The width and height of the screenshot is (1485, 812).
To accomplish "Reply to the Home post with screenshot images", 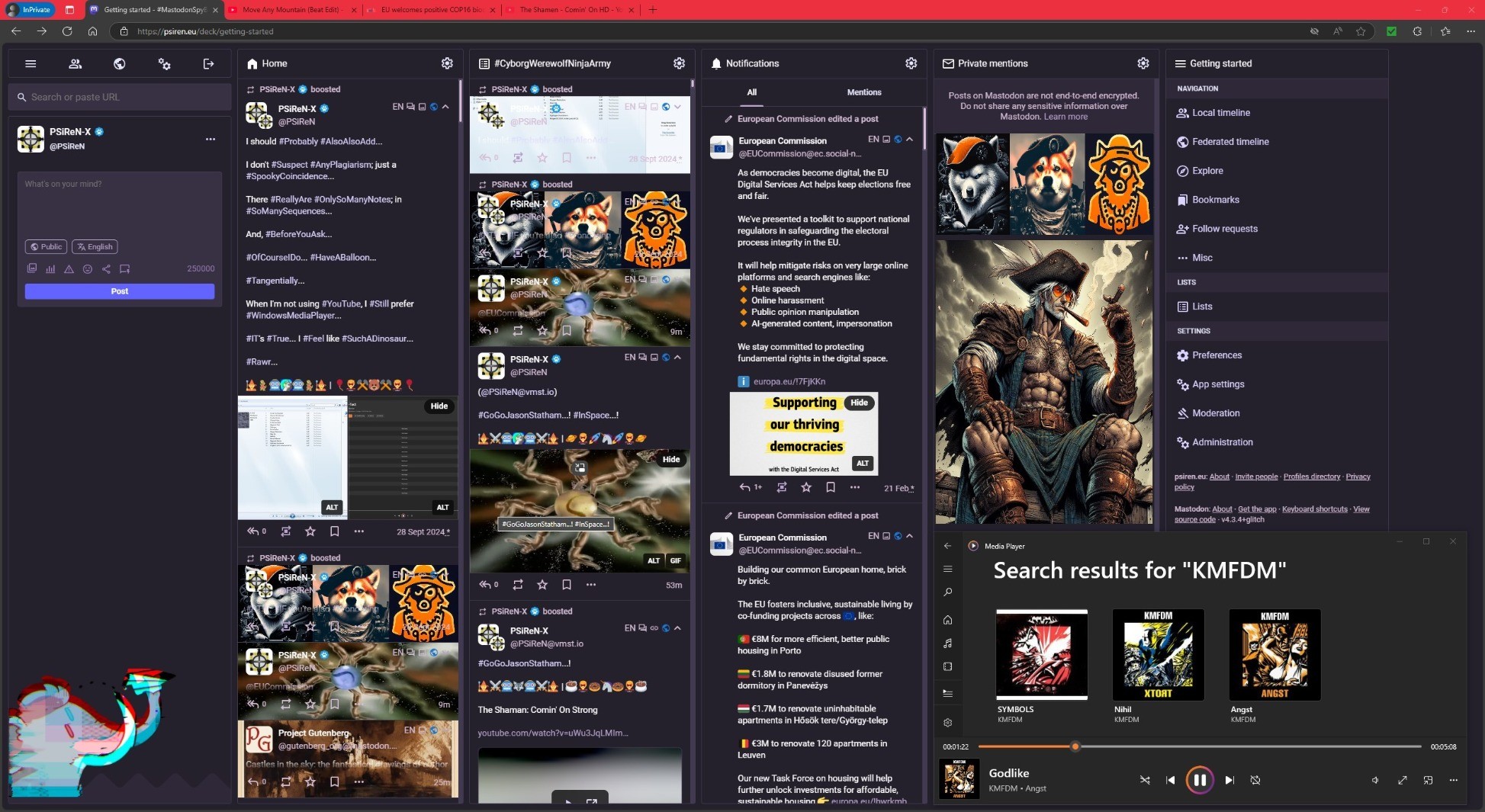I will 254,531.
